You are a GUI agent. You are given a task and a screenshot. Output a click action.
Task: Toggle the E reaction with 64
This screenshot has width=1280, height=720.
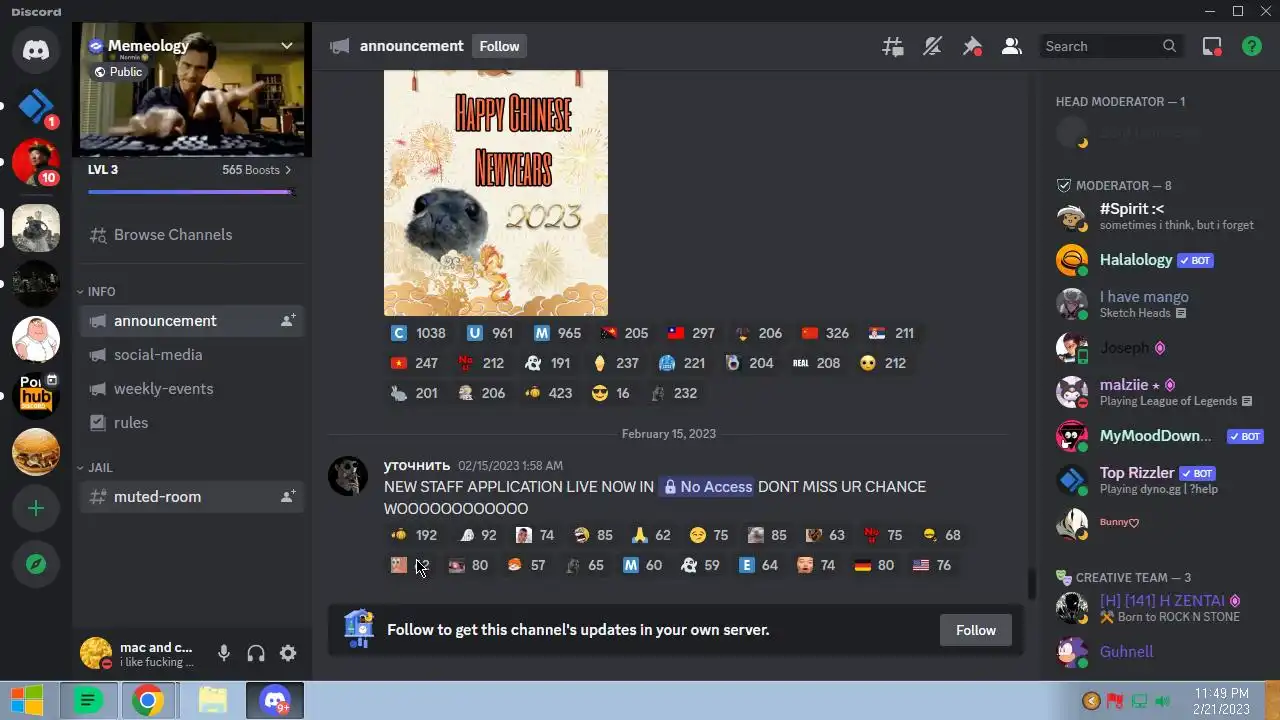(x=758, y=565)
